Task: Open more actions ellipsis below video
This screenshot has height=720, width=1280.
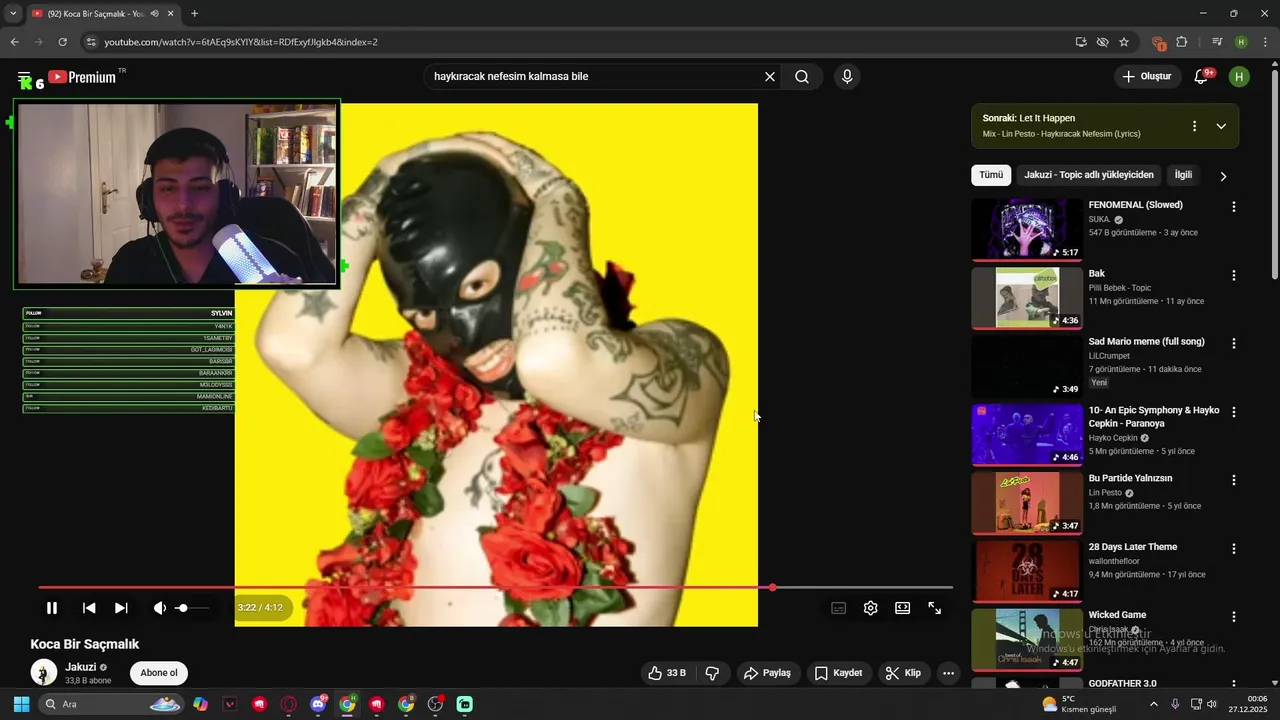Action: 948,673
